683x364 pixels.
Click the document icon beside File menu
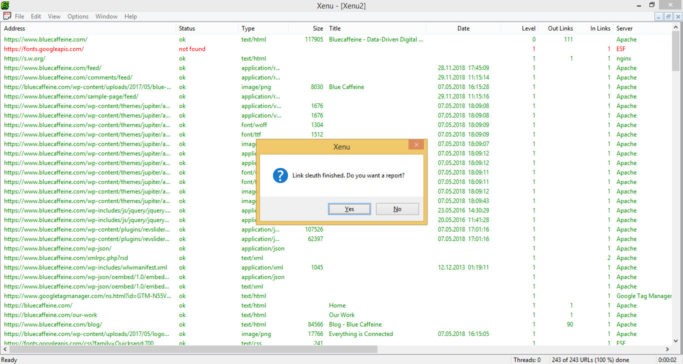click(x=7, y=16)
